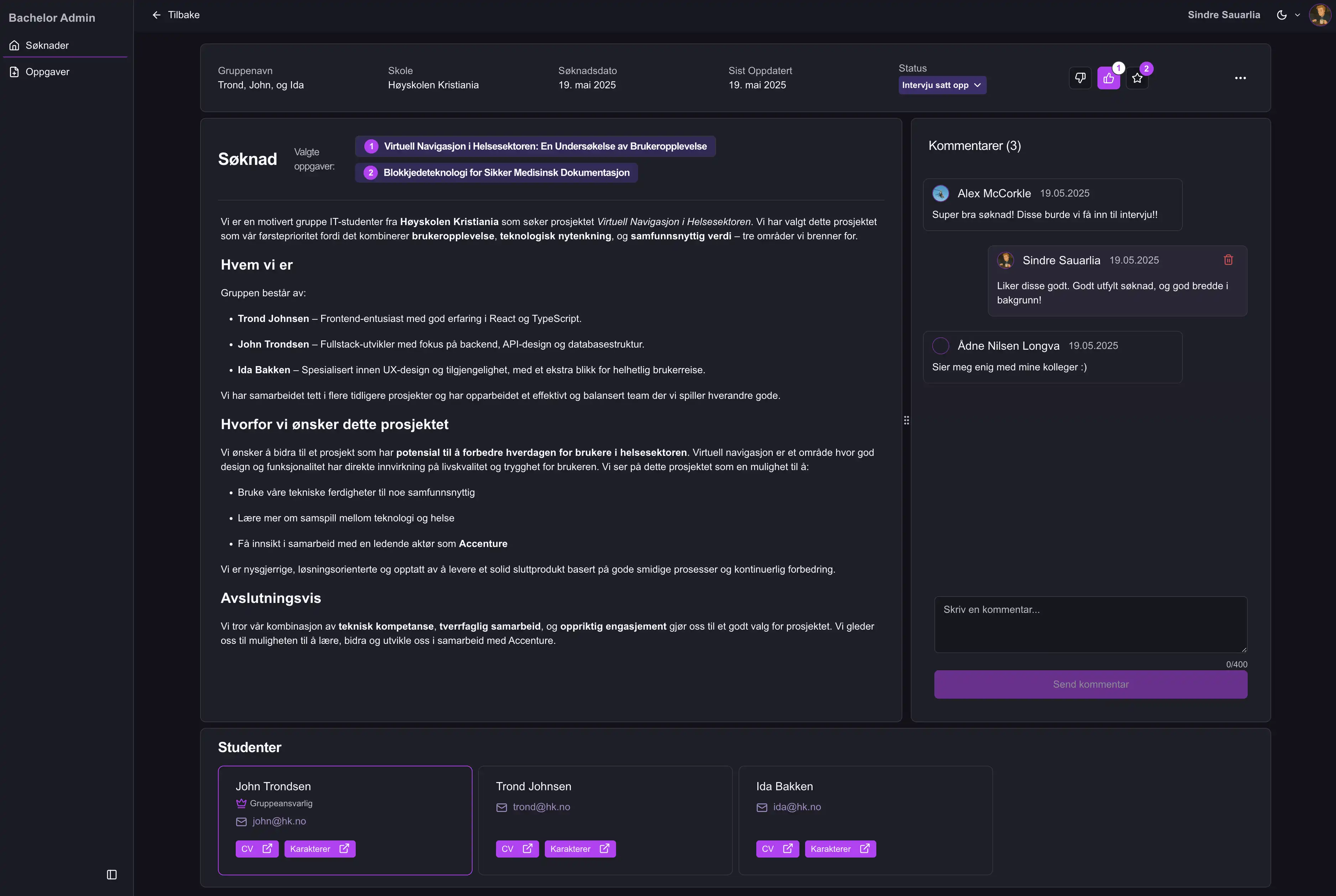The height and width of the screenshot is (896, 1336).
Task: Toggle the purple thumbs up like button
Action: click(x=1108, y=78)
